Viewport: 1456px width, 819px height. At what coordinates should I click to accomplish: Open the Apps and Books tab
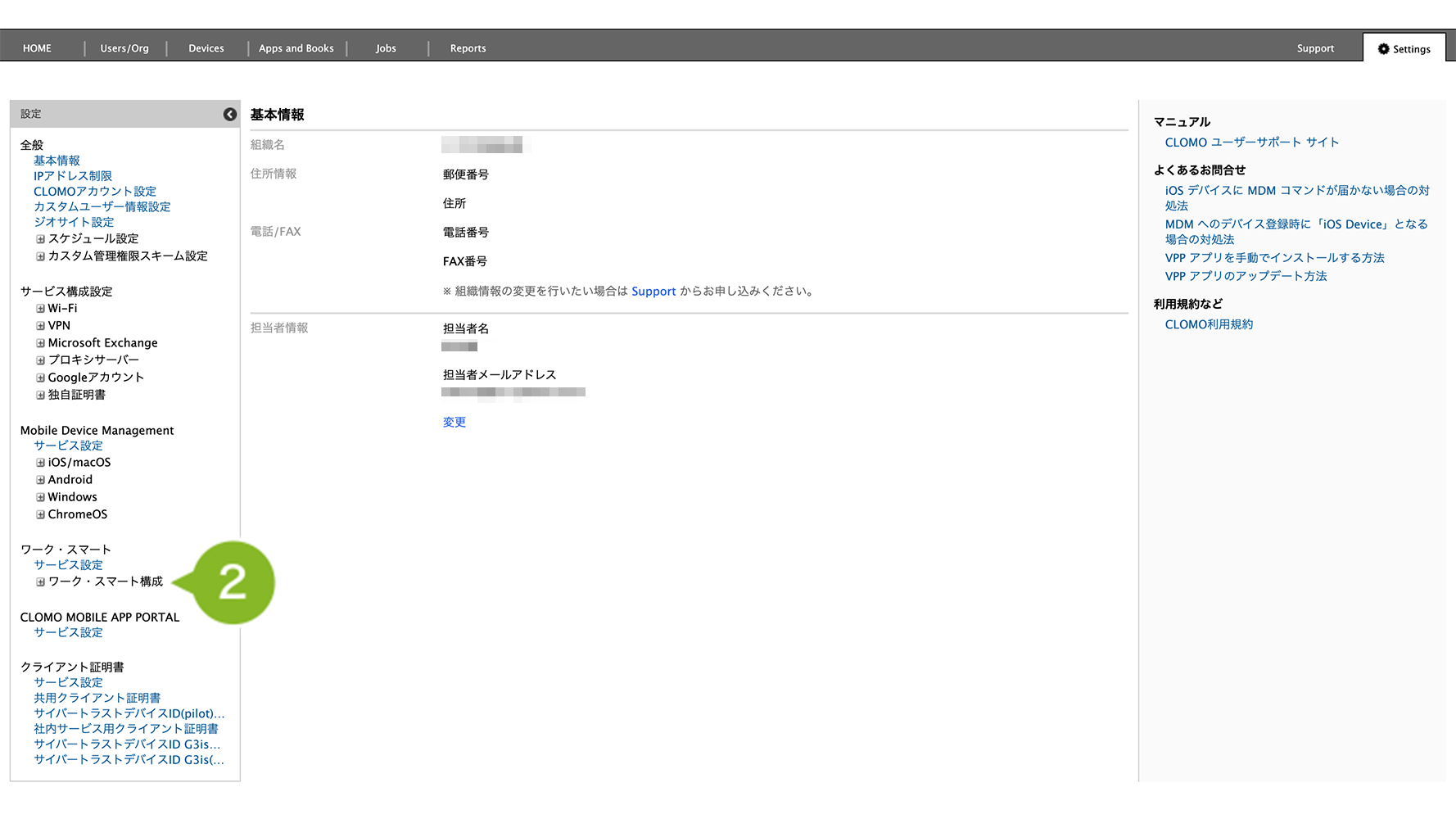tap(296, 48)
